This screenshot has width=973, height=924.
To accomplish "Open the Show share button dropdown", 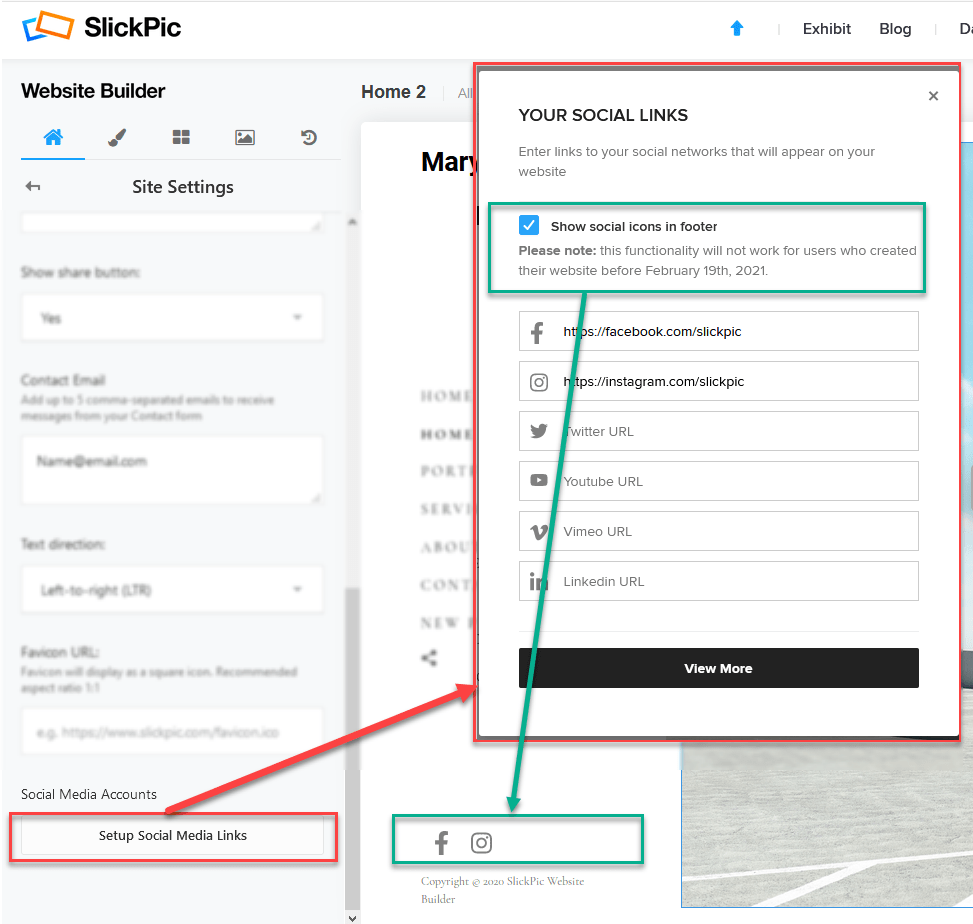I will coord(172,315).
